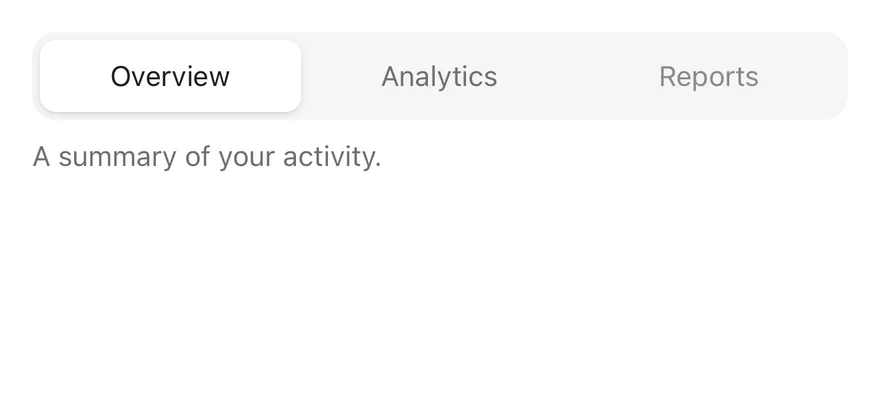
Task: Open the Reports tab
Action: pos(708,76)
